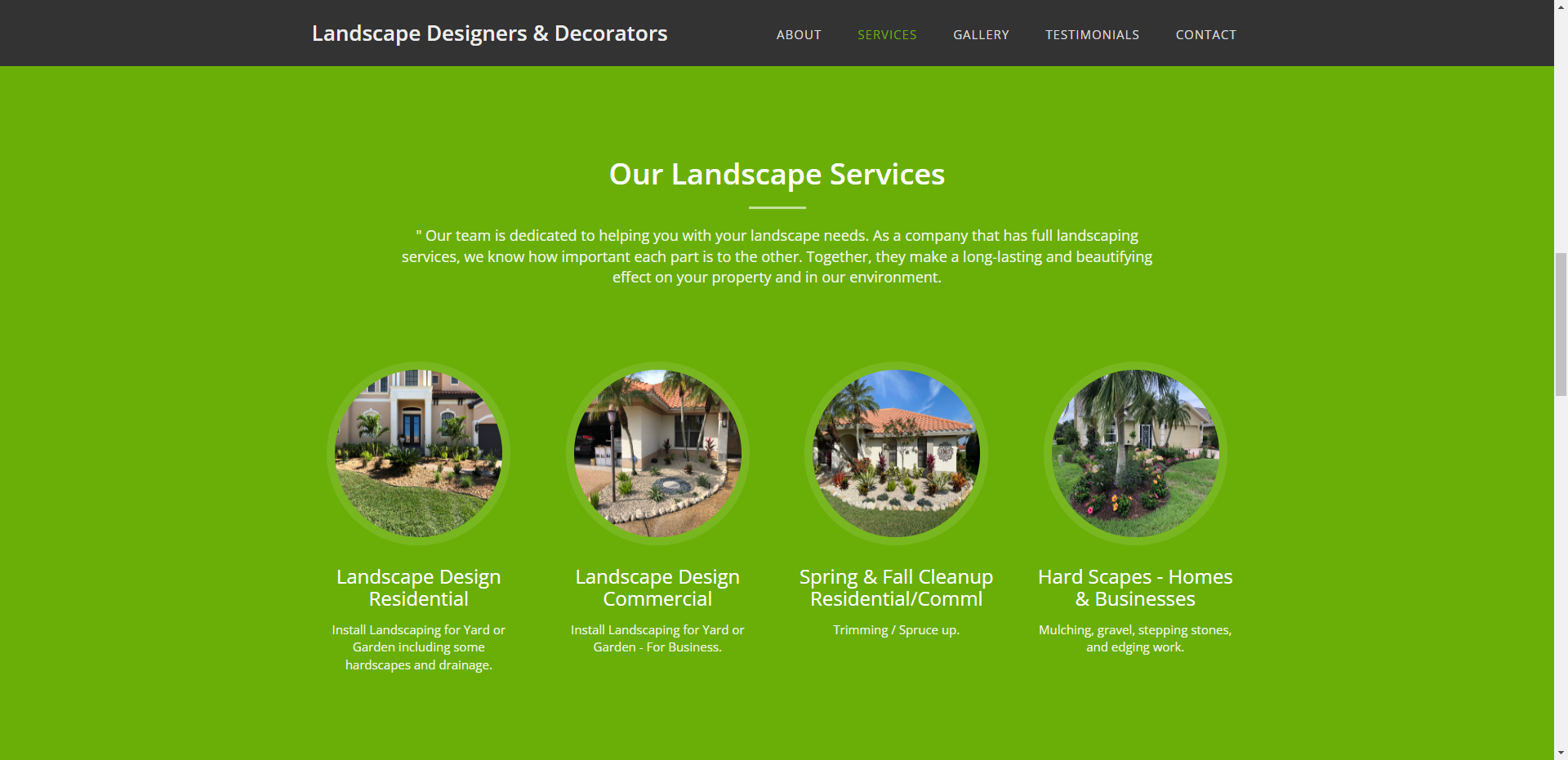
Task: Select the Spring & Fall Cleanup circular photo
Action: point(896,453)
